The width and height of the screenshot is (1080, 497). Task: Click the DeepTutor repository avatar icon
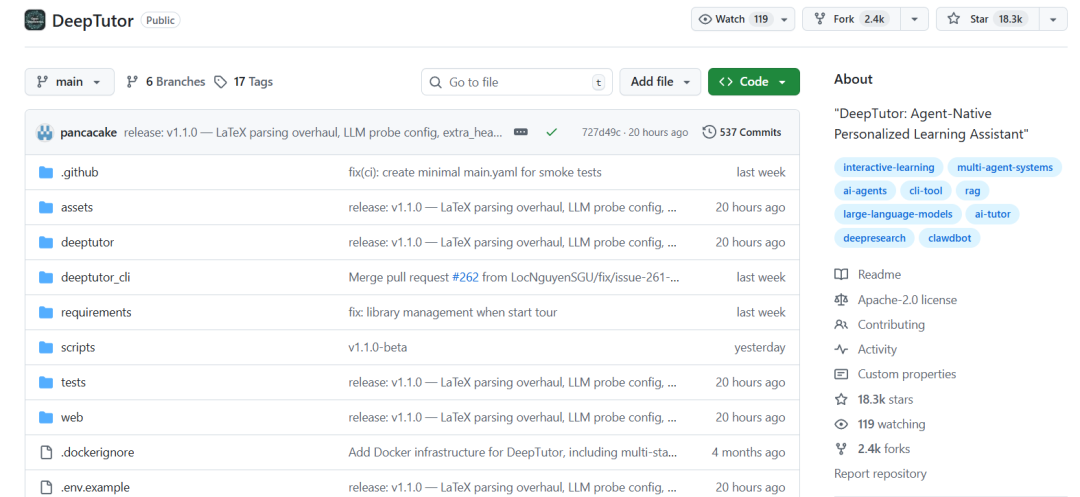point(35,20)
